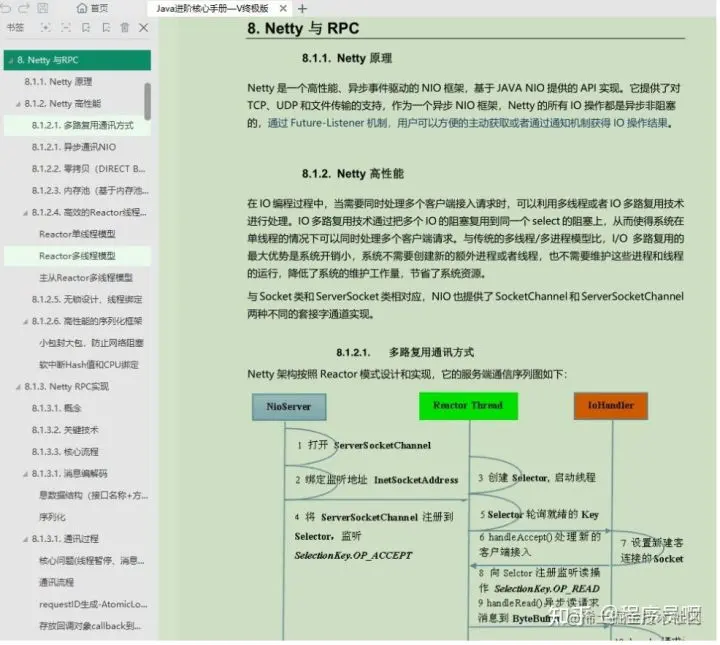720x645 pixels.
Task: Close the Java进阶核心手册 tab
Action: (x=283, y=8)
